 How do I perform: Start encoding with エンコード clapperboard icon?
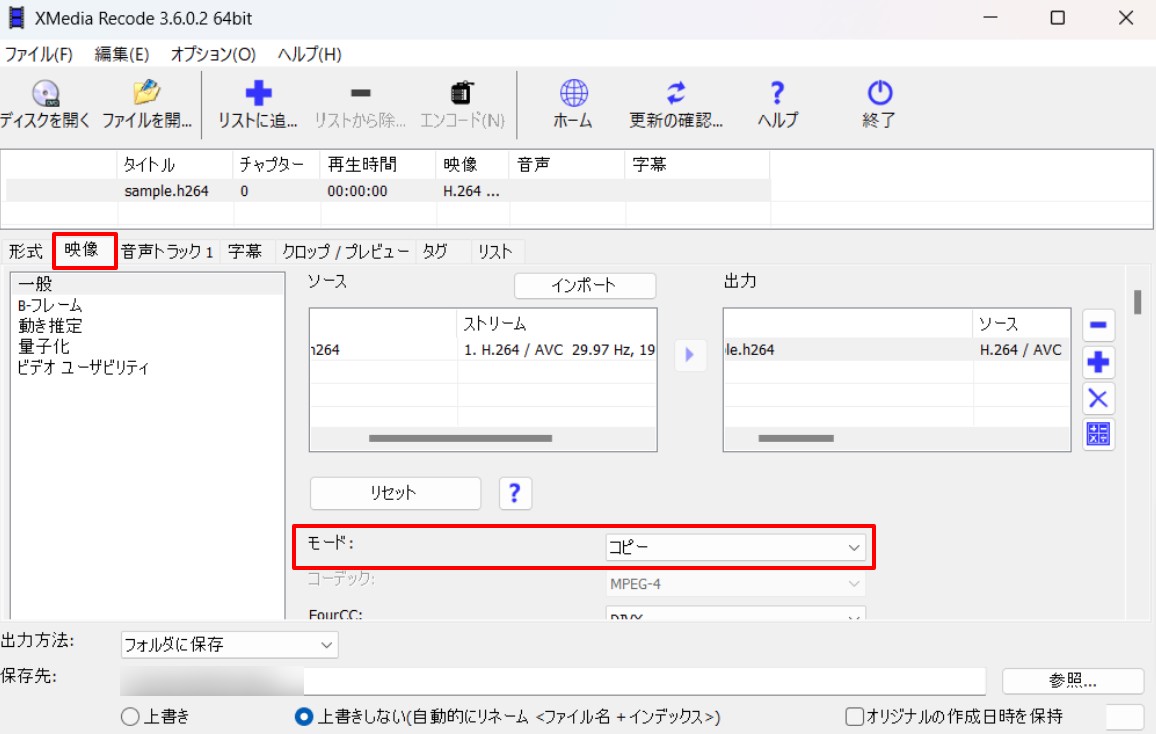click(x=462, y=94)
